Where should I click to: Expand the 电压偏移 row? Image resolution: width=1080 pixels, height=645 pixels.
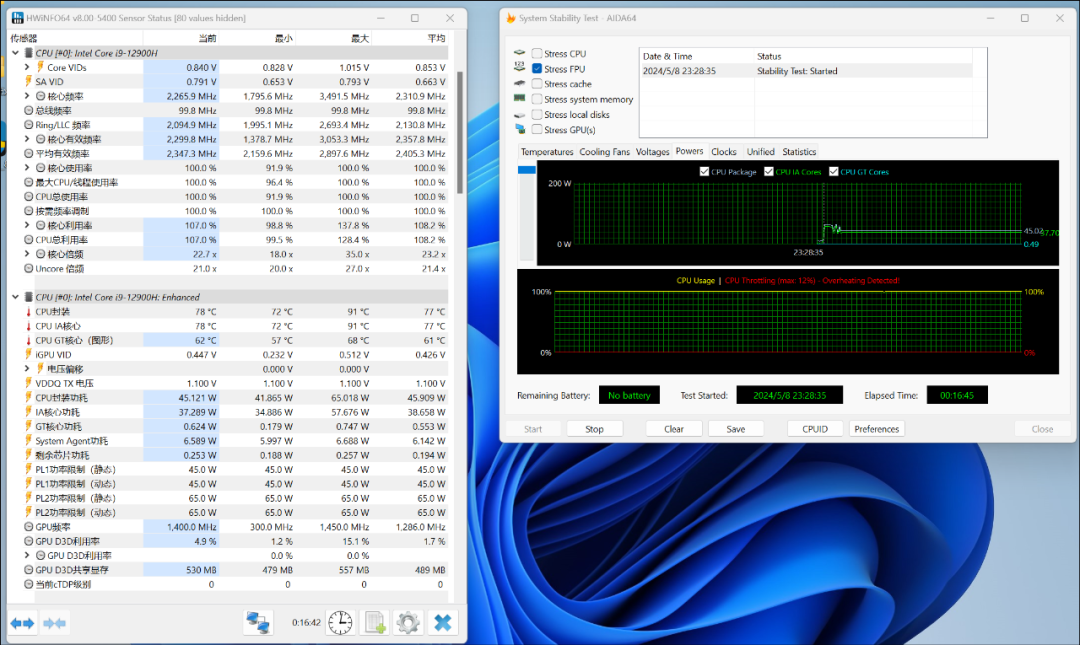coord(27,369)
